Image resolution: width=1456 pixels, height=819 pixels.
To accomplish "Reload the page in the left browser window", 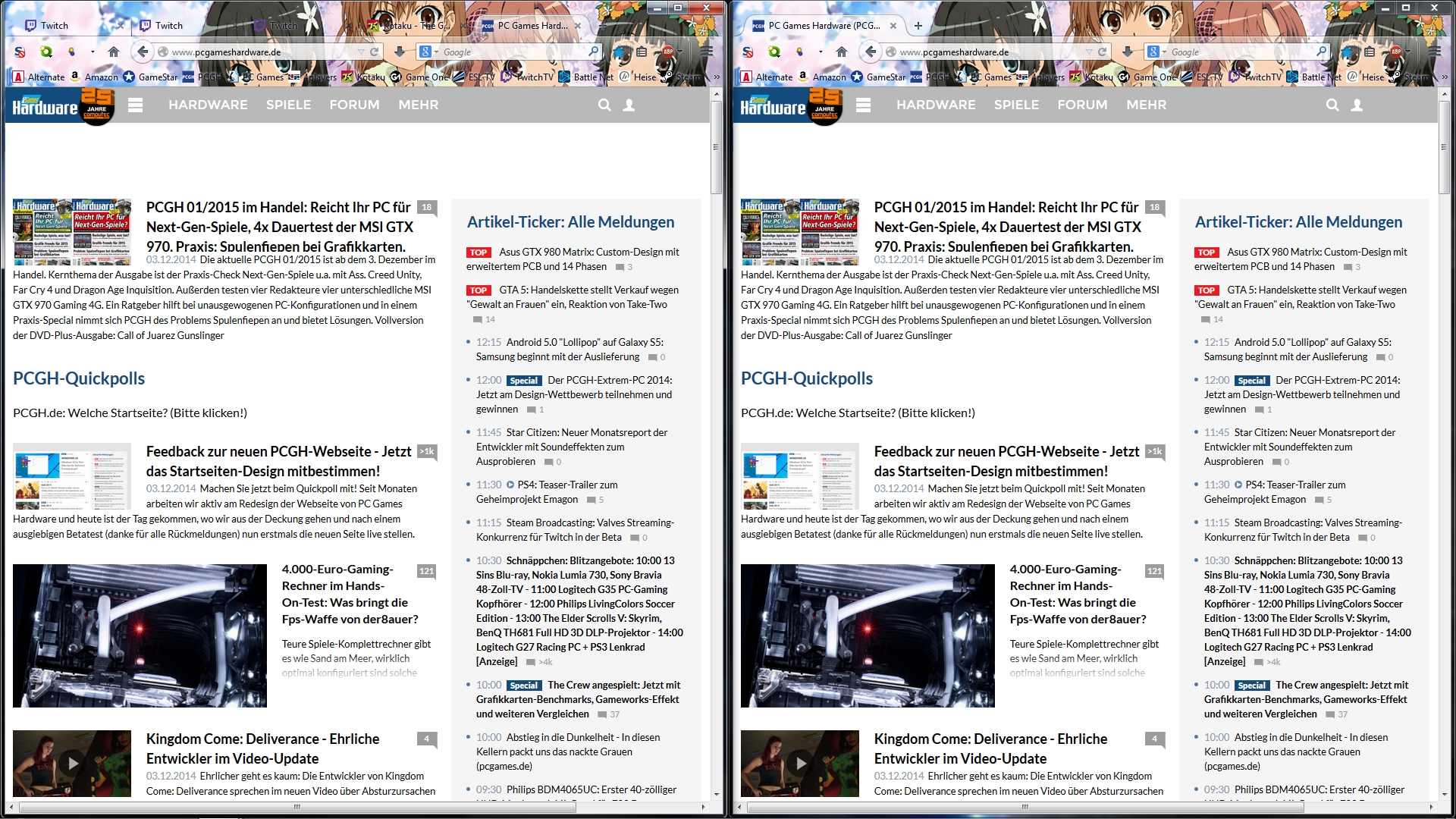I will (374, 52).
